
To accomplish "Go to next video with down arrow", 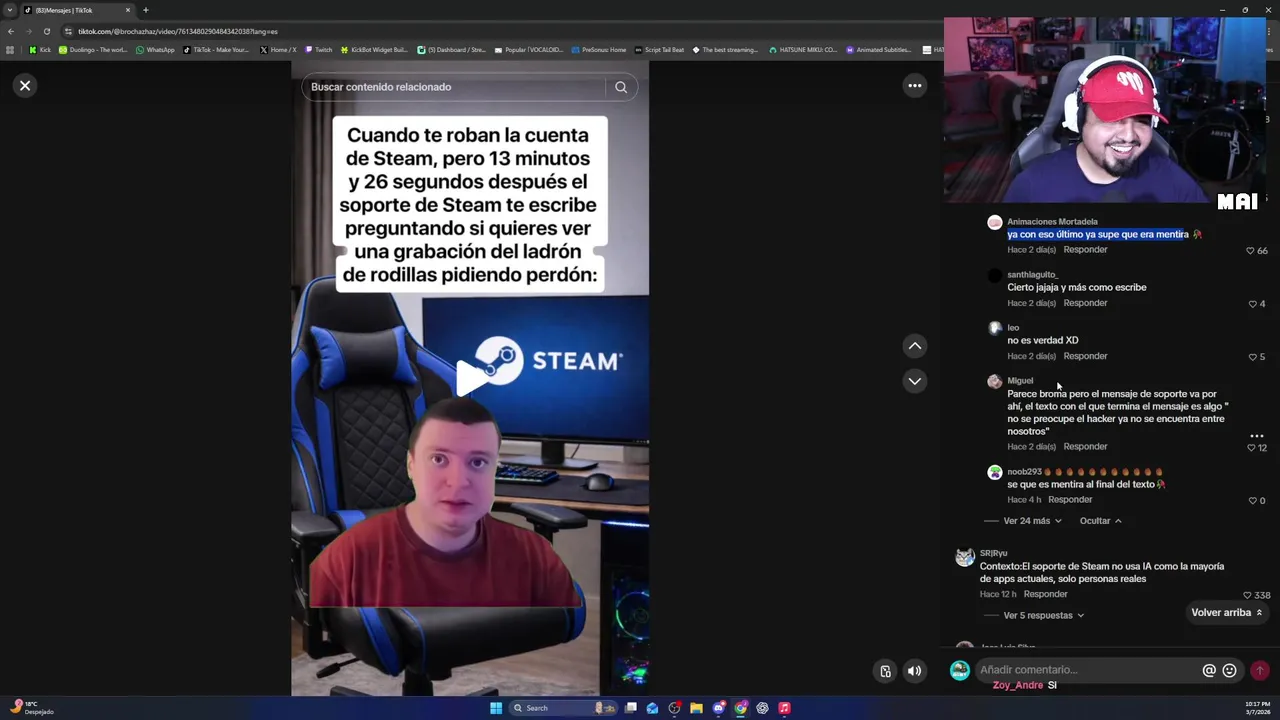I will (x=915, y=381).
